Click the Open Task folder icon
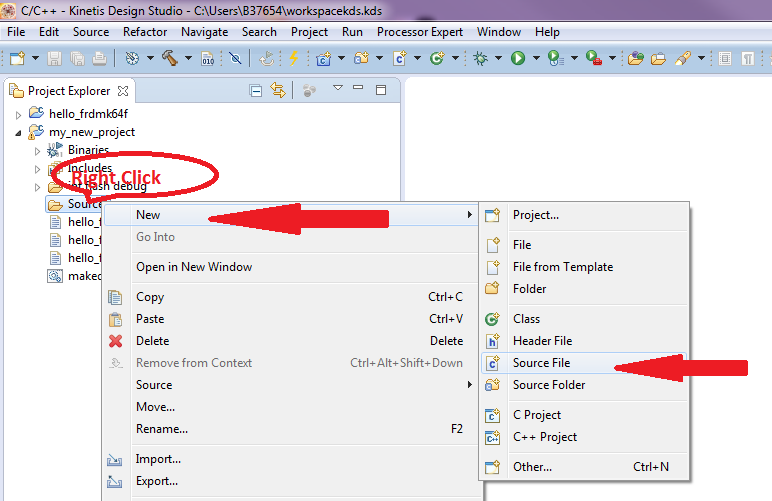This screenshot has height=501, width=772. click(x=658, y=59)
